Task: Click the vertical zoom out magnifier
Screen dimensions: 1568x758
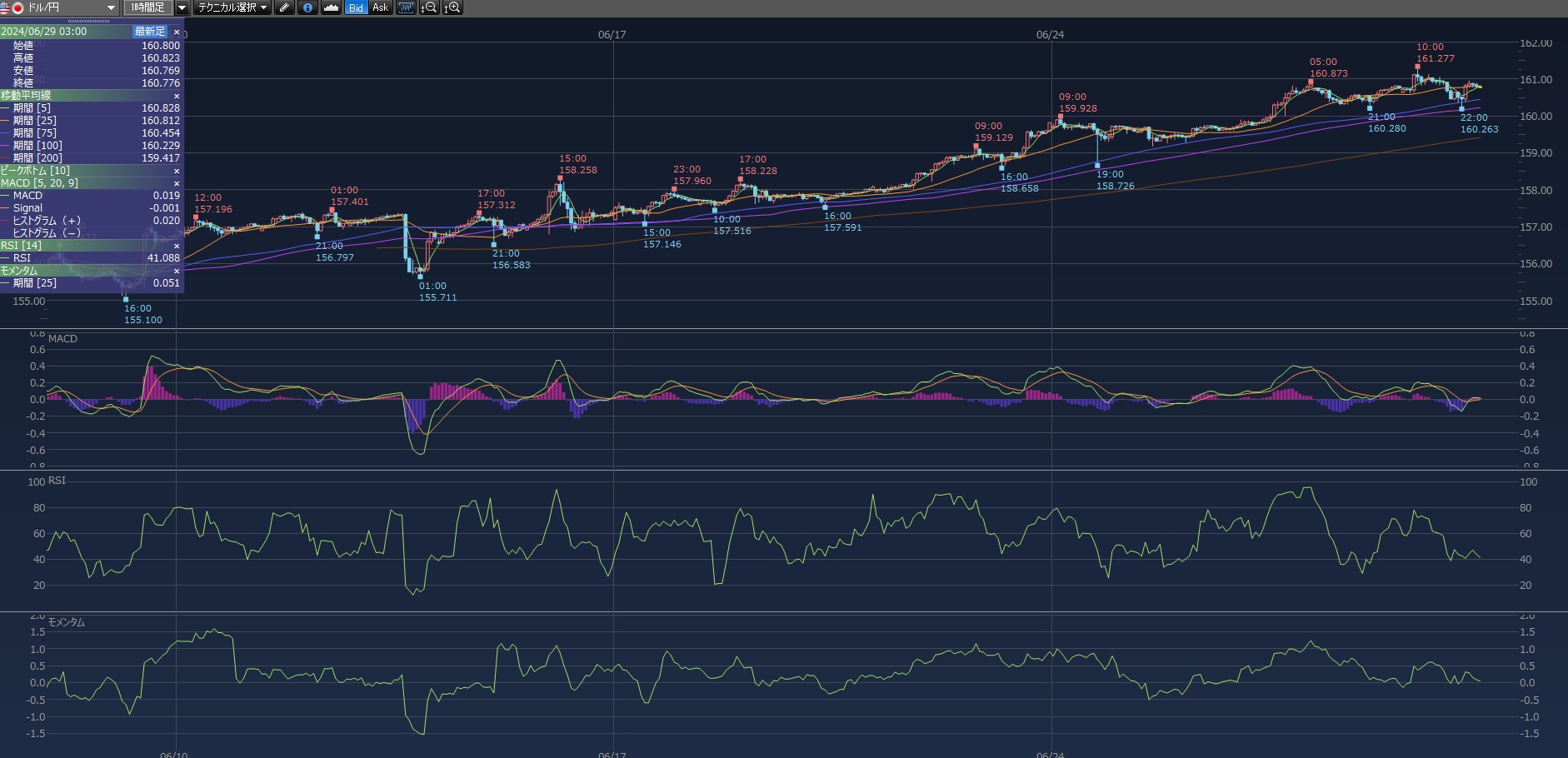Action: [429, 7]
